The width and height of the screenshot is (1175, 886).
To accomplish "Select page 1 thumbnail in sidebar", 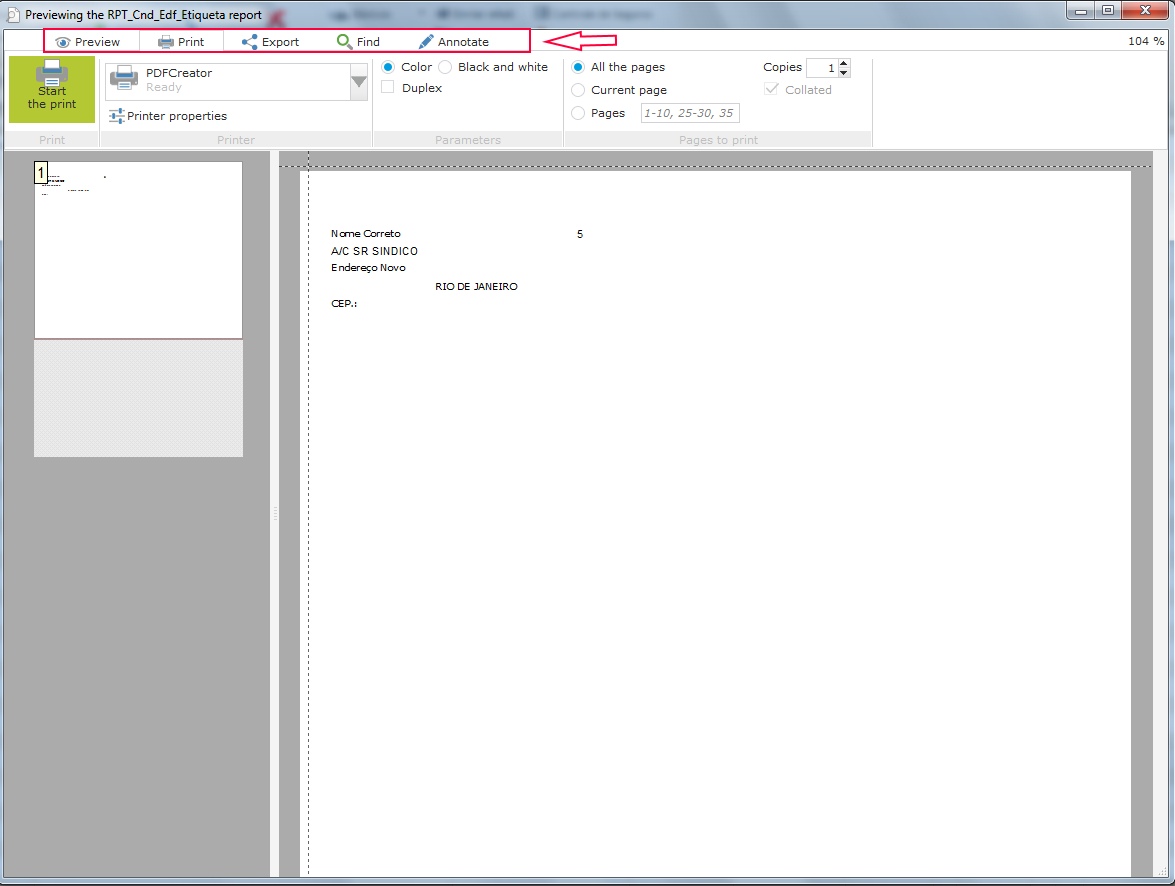I will 138,250.
